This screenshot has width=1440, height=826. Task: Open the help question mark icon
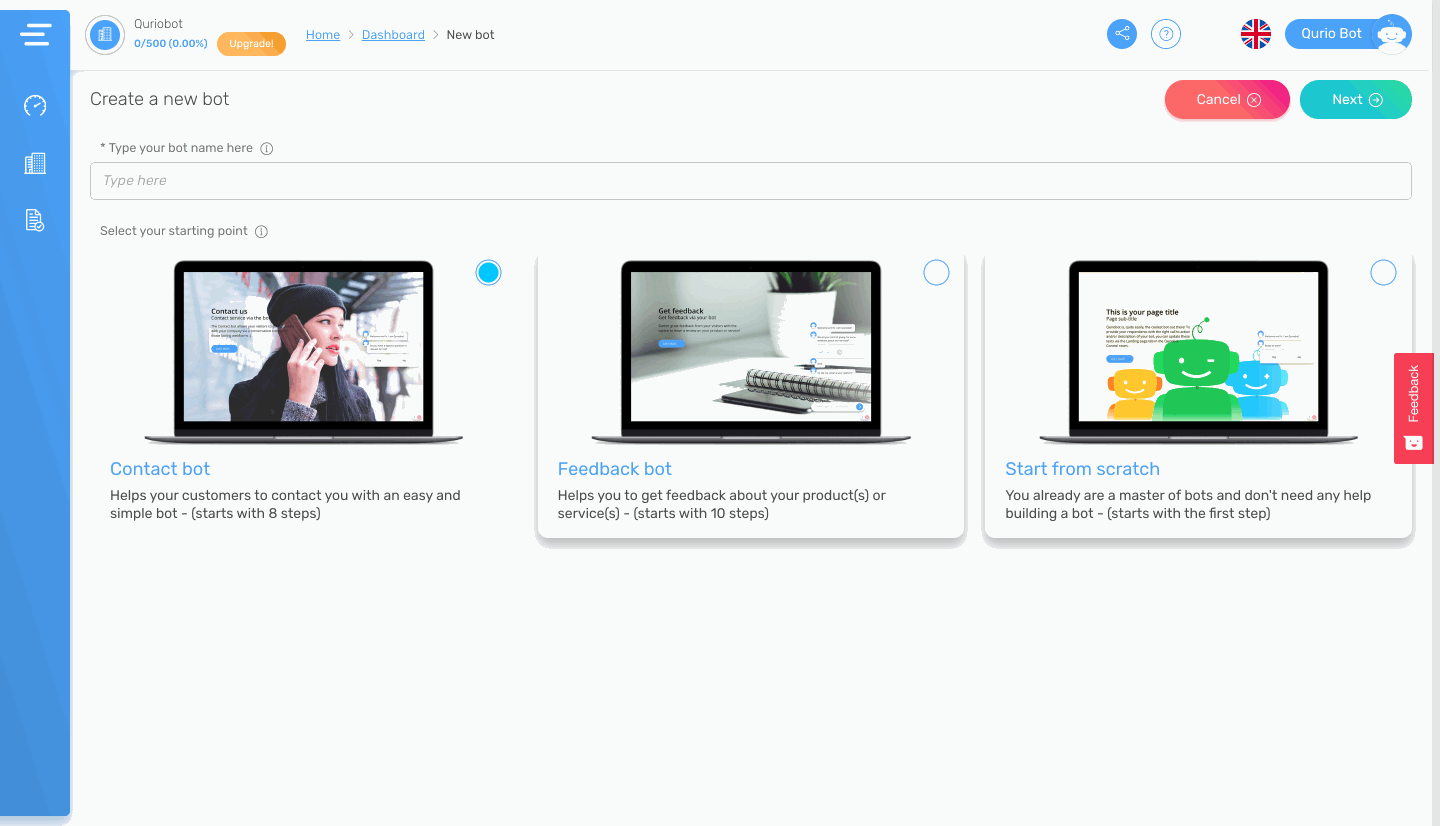[1166, 33]
